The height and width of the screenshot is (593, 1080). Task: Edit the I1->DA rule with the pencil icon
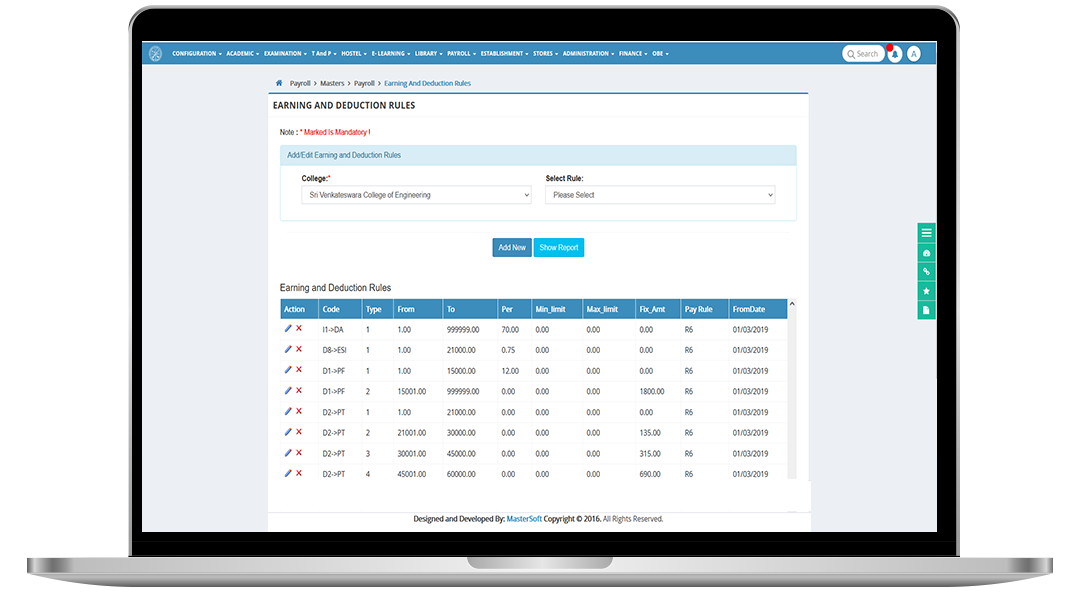287,329
